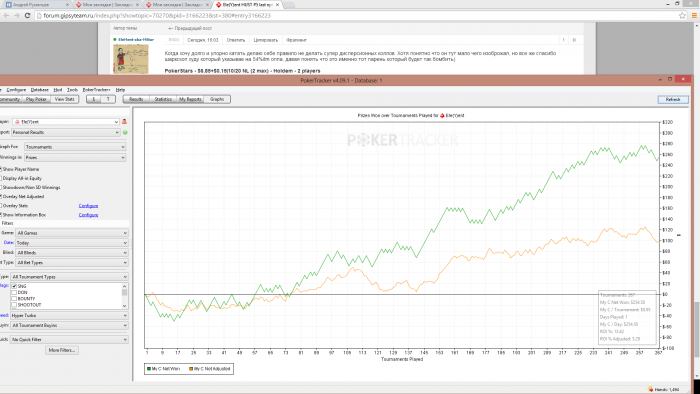The height and width of the screenshot is (394, 700).
Task: Open the Configure menu
Action: click(x=16, y=90)
